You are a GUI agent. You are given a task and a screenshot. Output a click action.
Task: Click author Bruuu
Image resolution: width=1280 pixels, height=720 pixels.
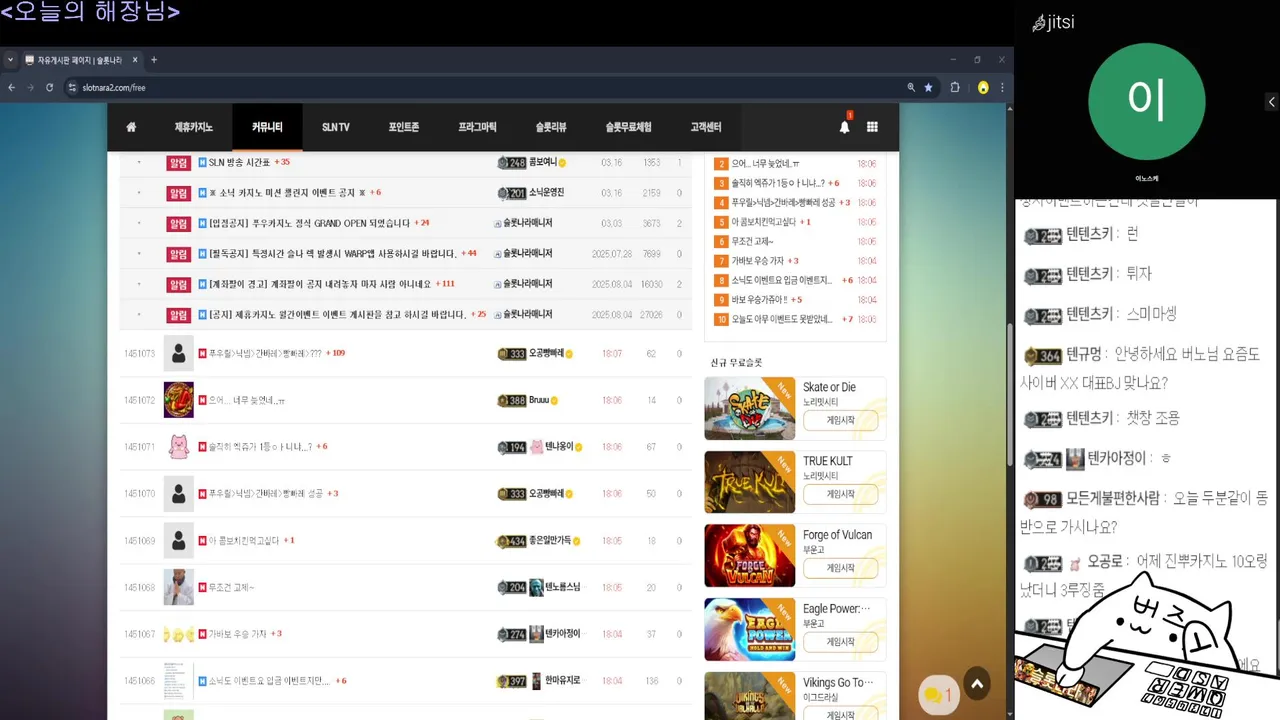click(x=539, y=400)
